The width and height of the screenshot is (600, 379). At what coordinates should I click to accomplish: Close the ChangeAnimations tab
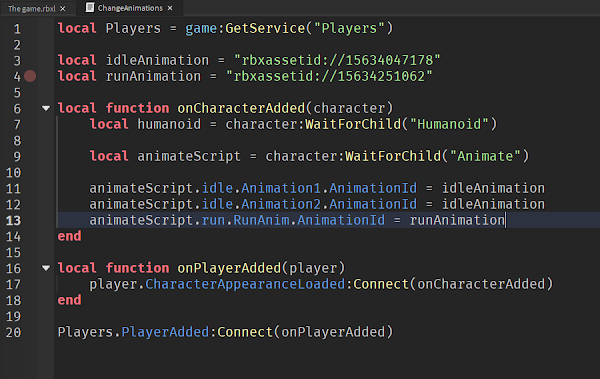pyautogui.click(x=170, y=8)
